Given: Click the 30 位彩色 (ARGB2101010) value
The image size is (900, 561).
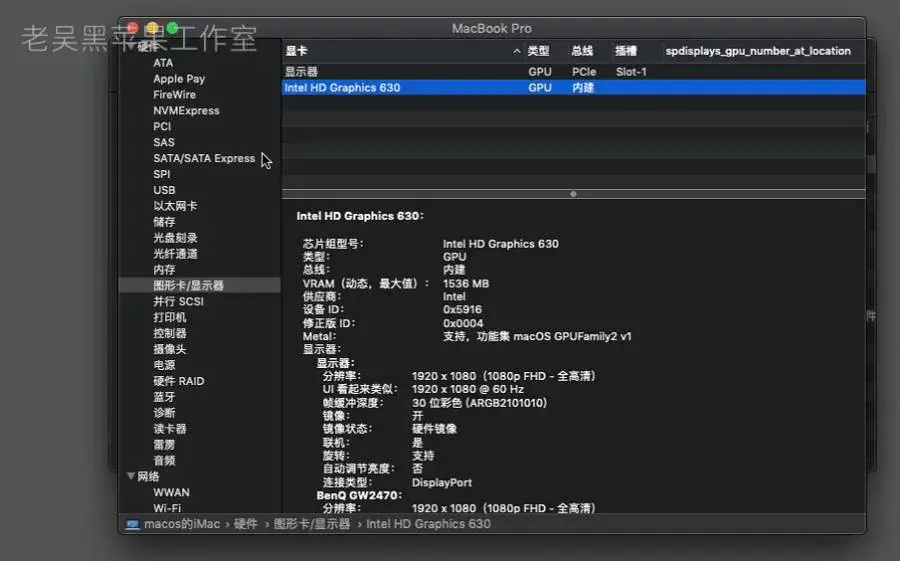Looking at the screenshot, I should (x=479, y=403).
